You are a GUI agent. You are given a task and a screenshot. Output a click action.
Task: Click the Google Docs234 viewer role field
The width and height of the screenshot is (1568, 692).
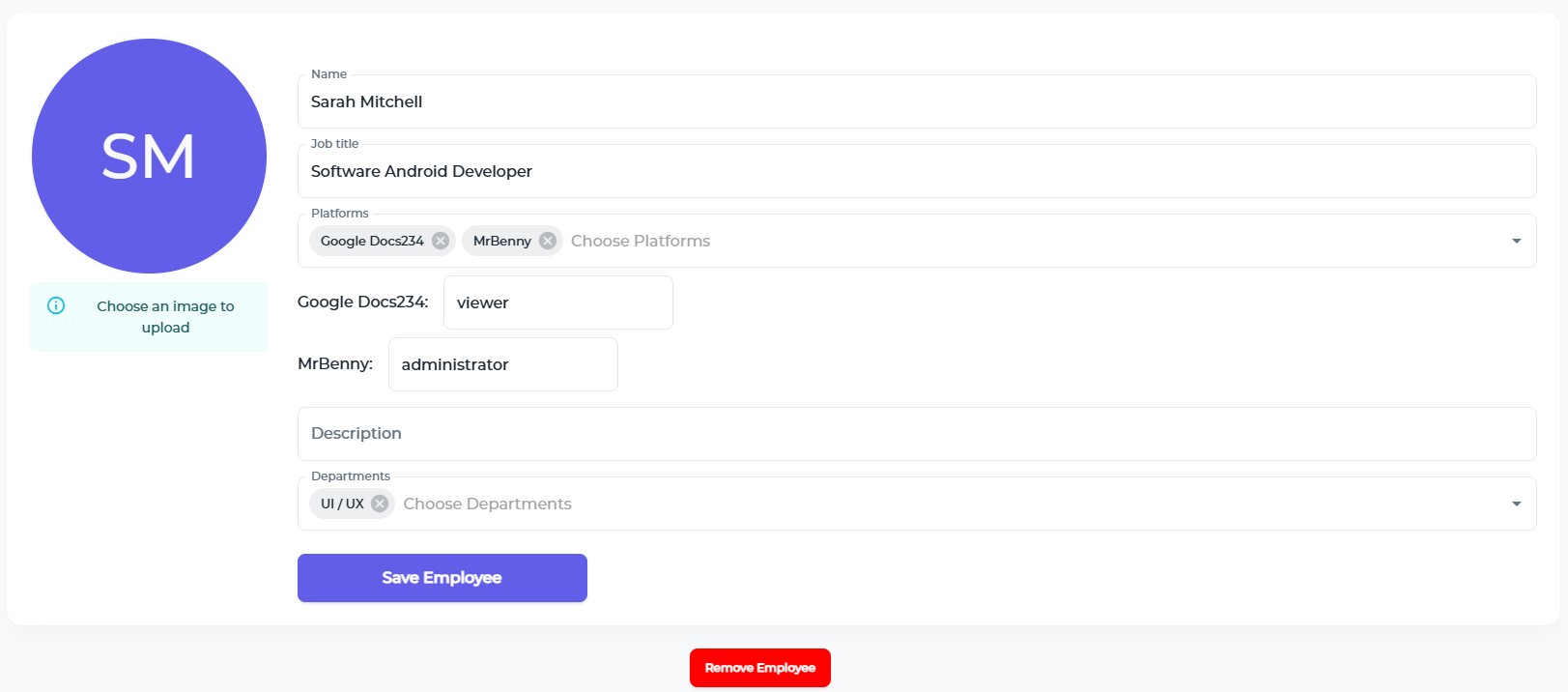557,303
